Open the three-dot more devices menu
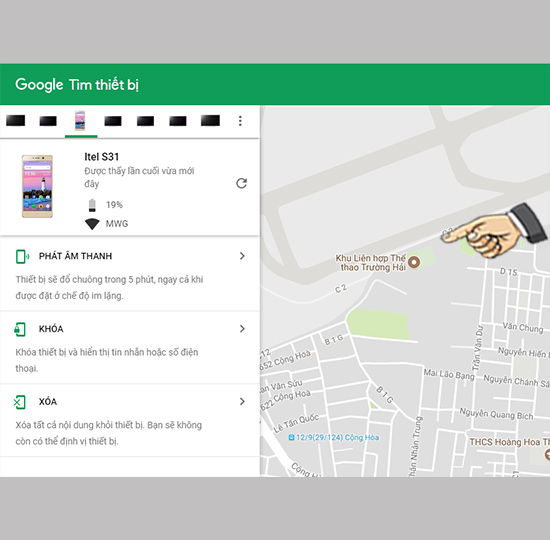The width and height of the screenshot is (550, 540). [x=240, y=121]
